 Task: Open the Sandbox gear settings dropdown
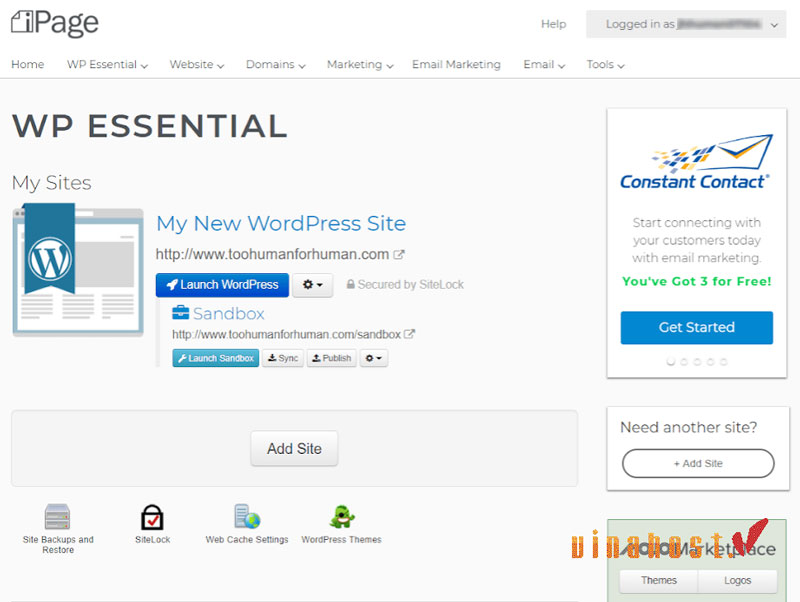pos(373,358)
